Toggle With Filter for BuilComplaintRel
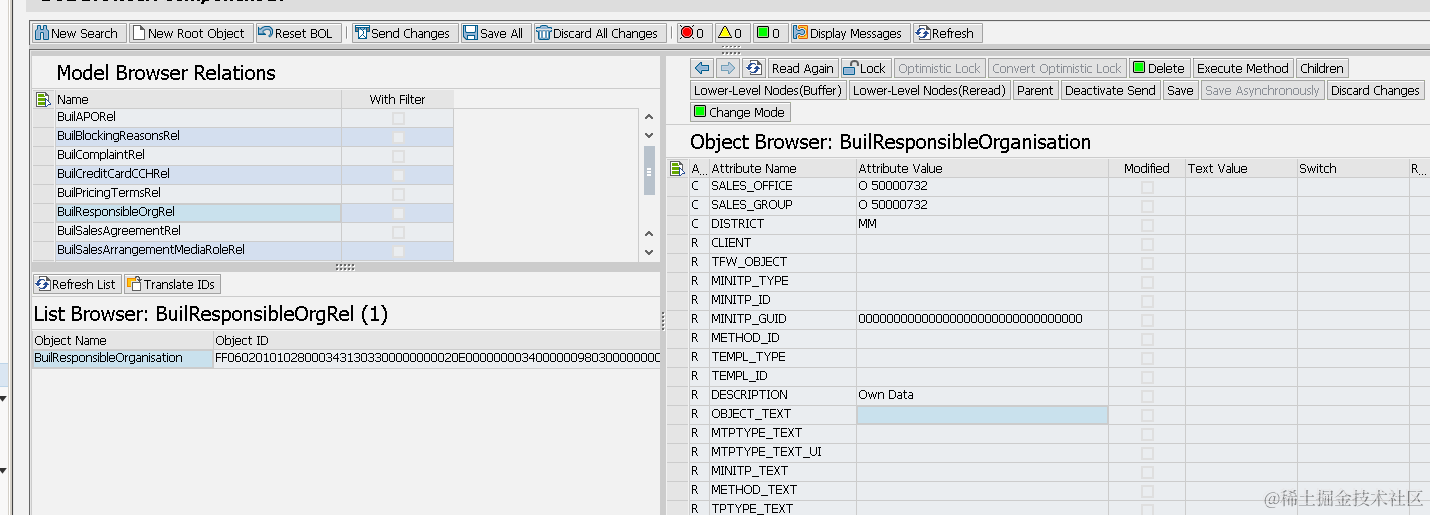 (x=398, y=156)
